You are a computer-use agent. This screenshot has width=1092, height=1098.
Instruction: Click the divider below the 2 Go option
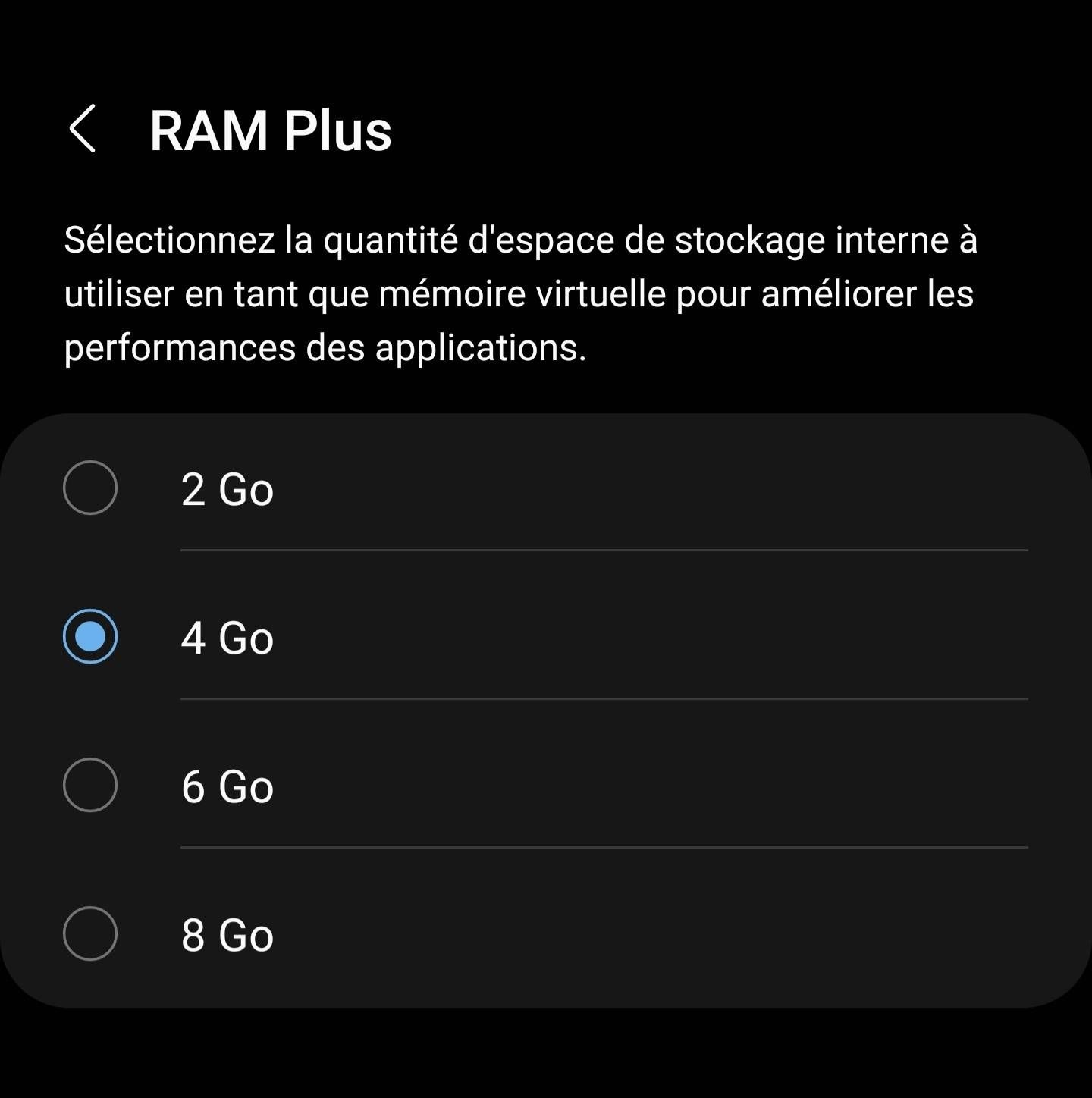(x=604, y=550)
